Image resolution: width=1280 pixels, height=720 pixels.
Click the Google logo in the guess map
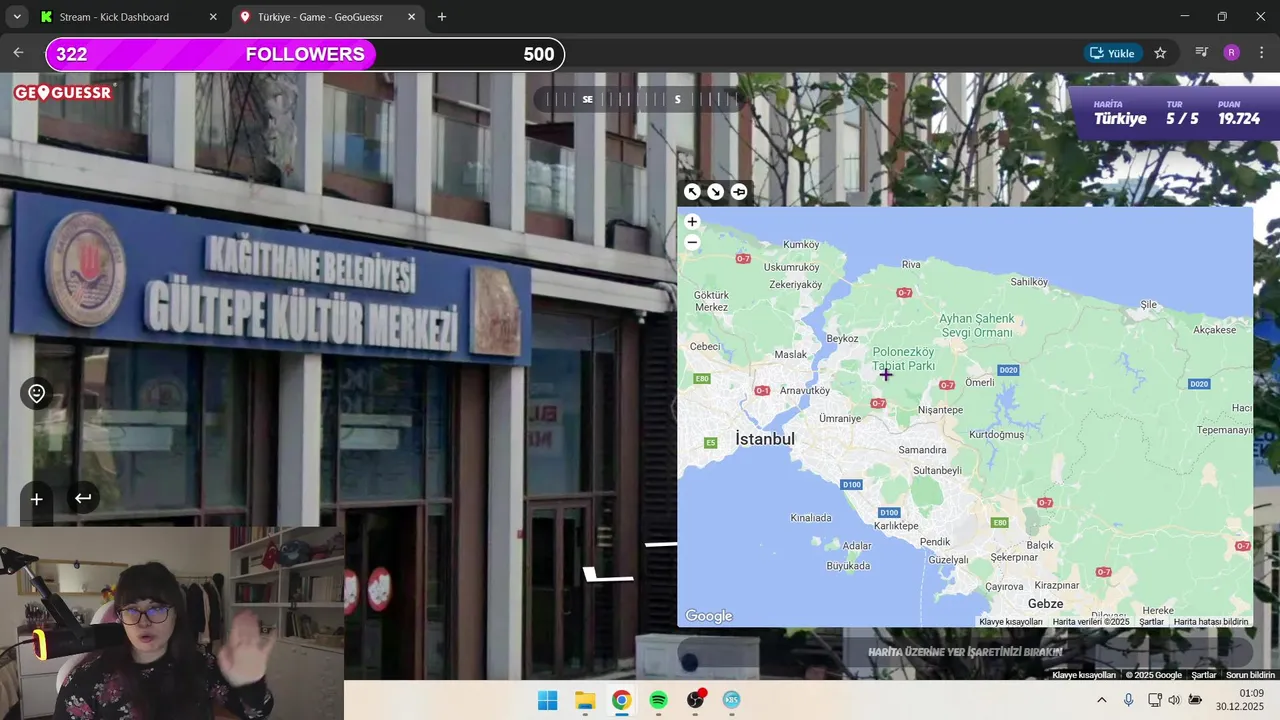pos(709,616)
